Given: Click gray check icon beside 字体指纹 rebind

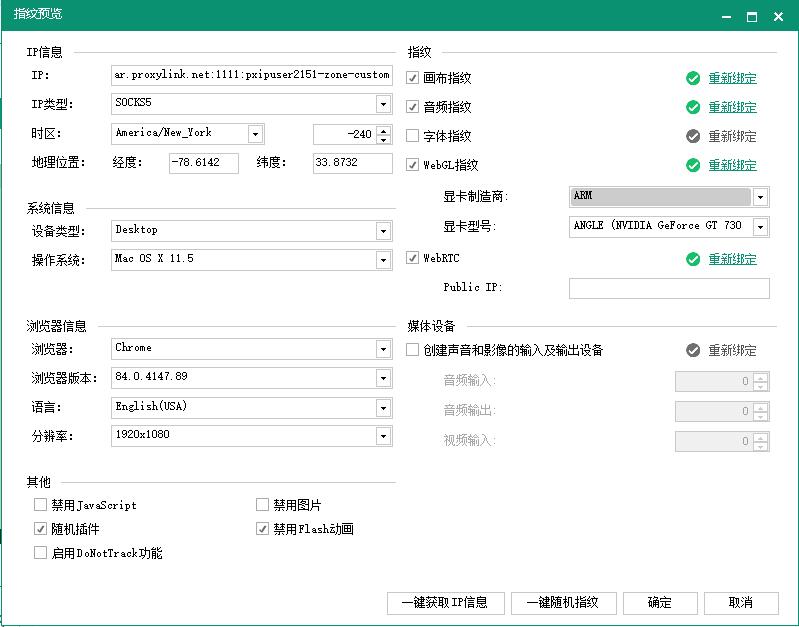Looking at the screenshot, I should click(x=693, y=136).
